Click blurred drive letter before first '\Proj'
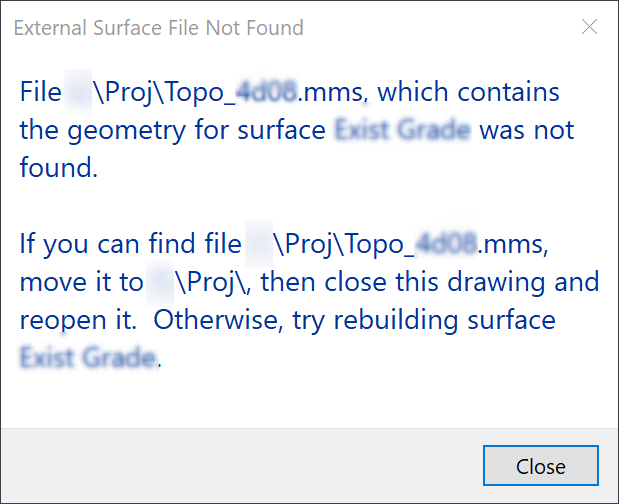Image resolution: width=619 pixels, height=504 pixels. click(x=77, y=93)
